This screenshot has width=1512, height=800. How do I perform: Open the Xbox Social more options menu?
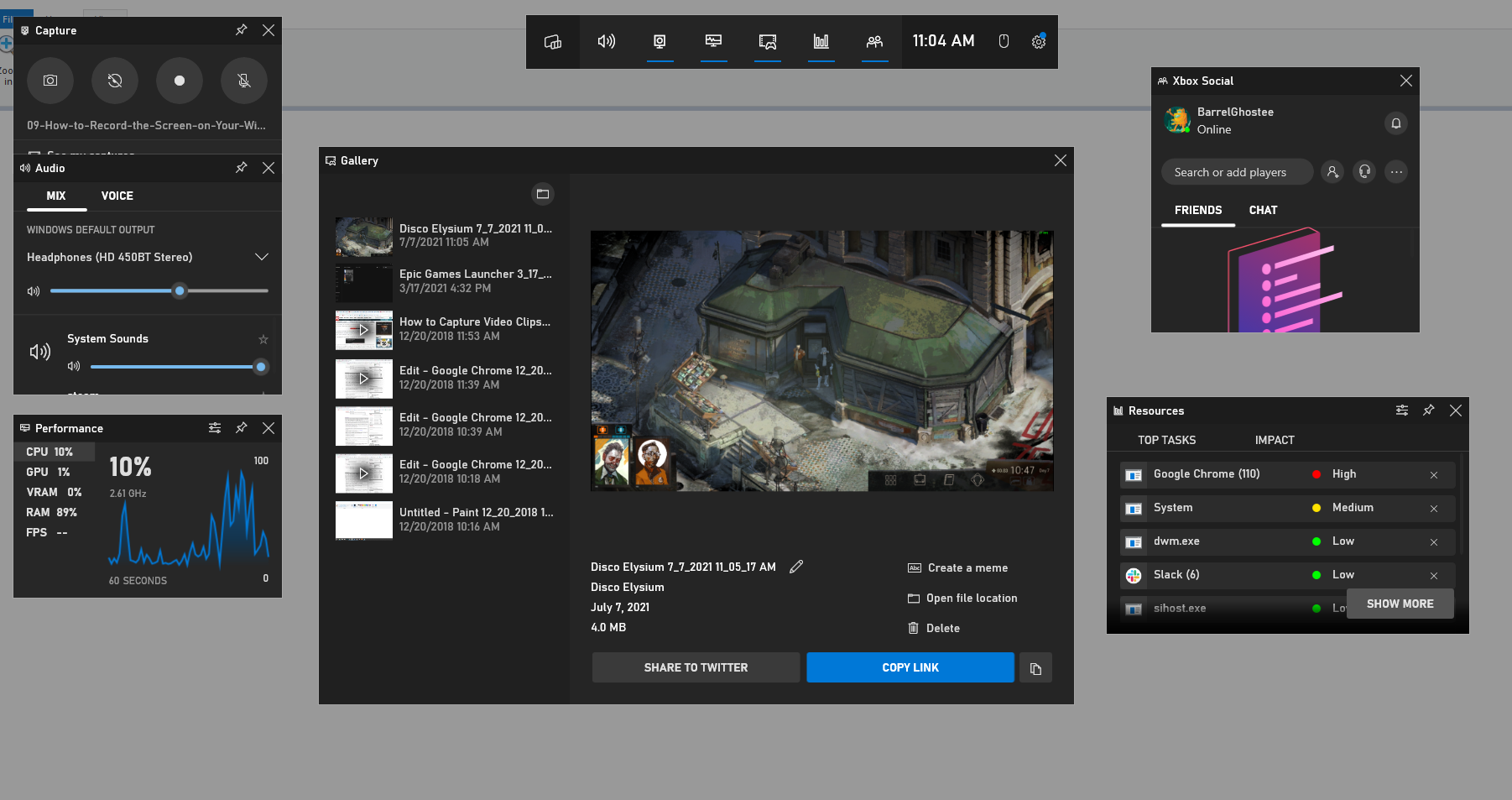(x=1395, y=172)
